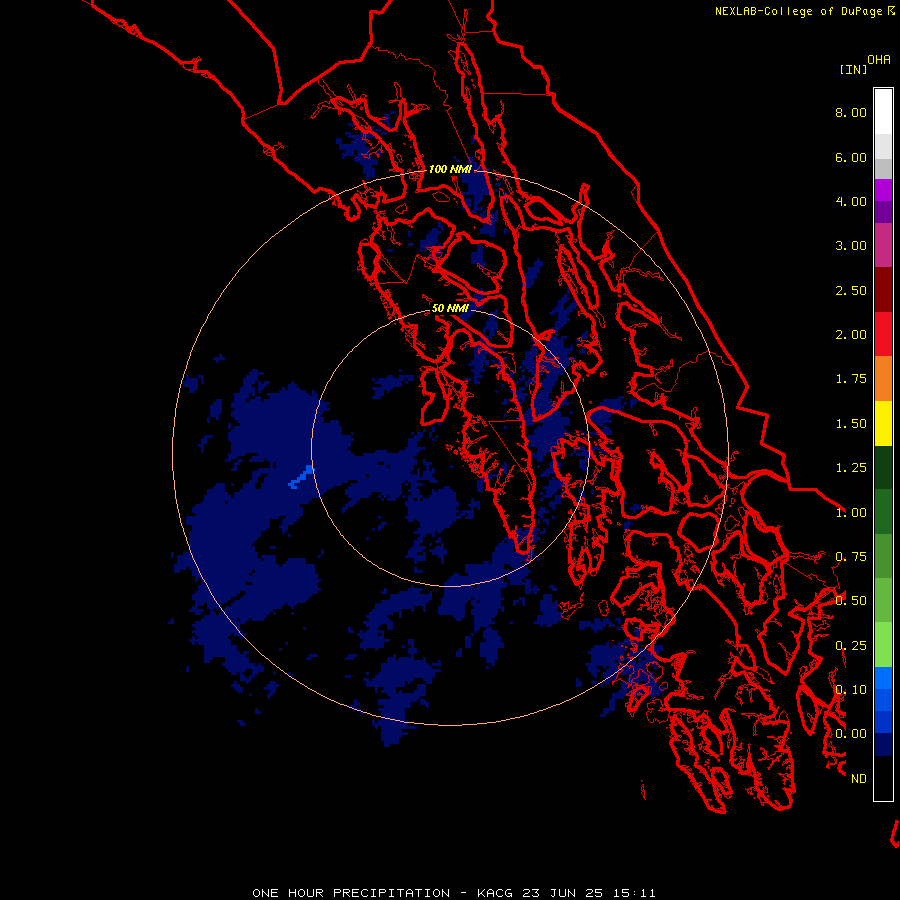This screenshot has height=900, width=900.
Task: Click the [IN] units label
Action: click(x=853, y=69)
